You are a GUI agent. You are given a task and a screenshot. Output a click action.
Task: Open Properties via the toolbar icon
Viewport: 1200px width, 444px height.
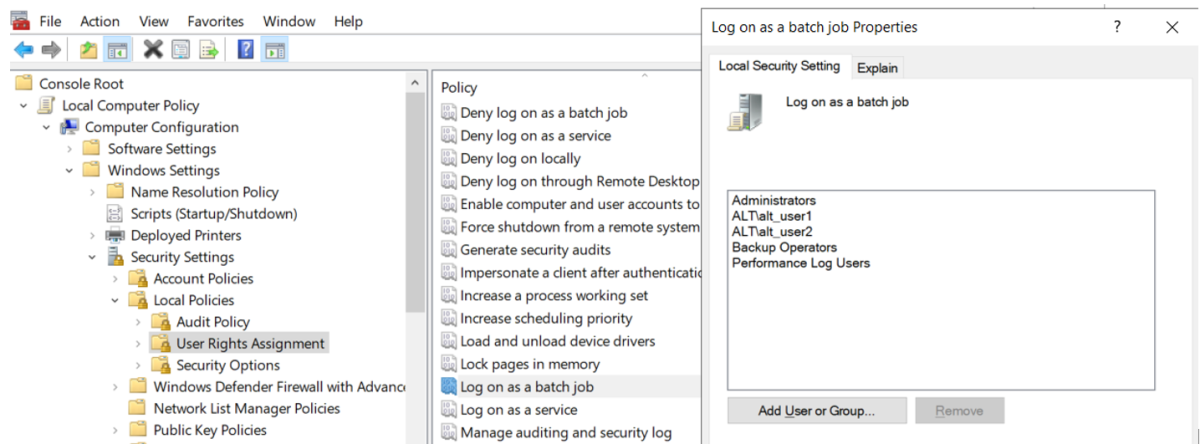tap(181, 49)
